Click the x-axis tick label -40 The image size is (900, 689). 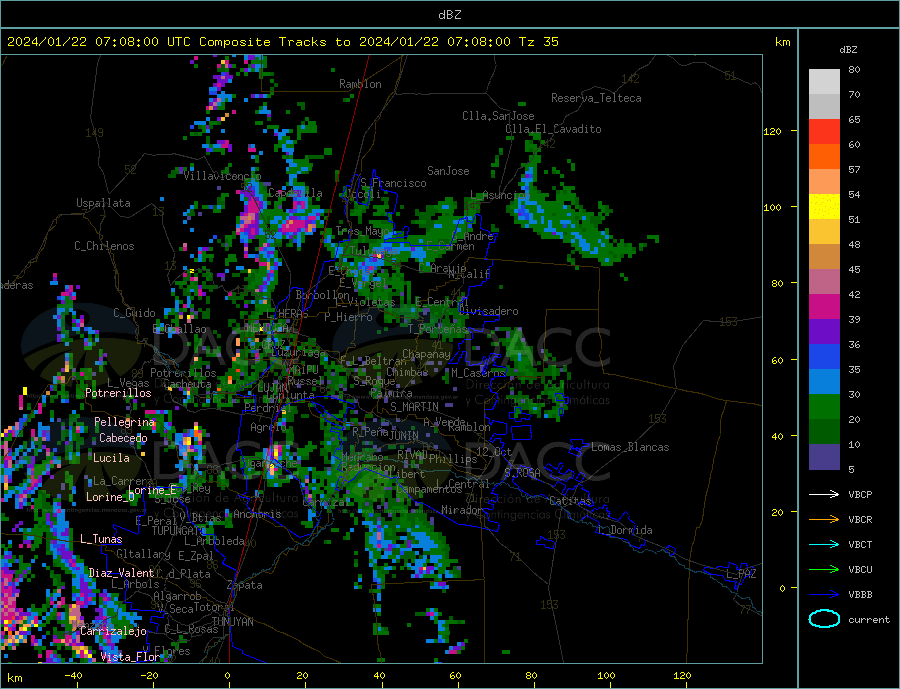coord(73,676)
